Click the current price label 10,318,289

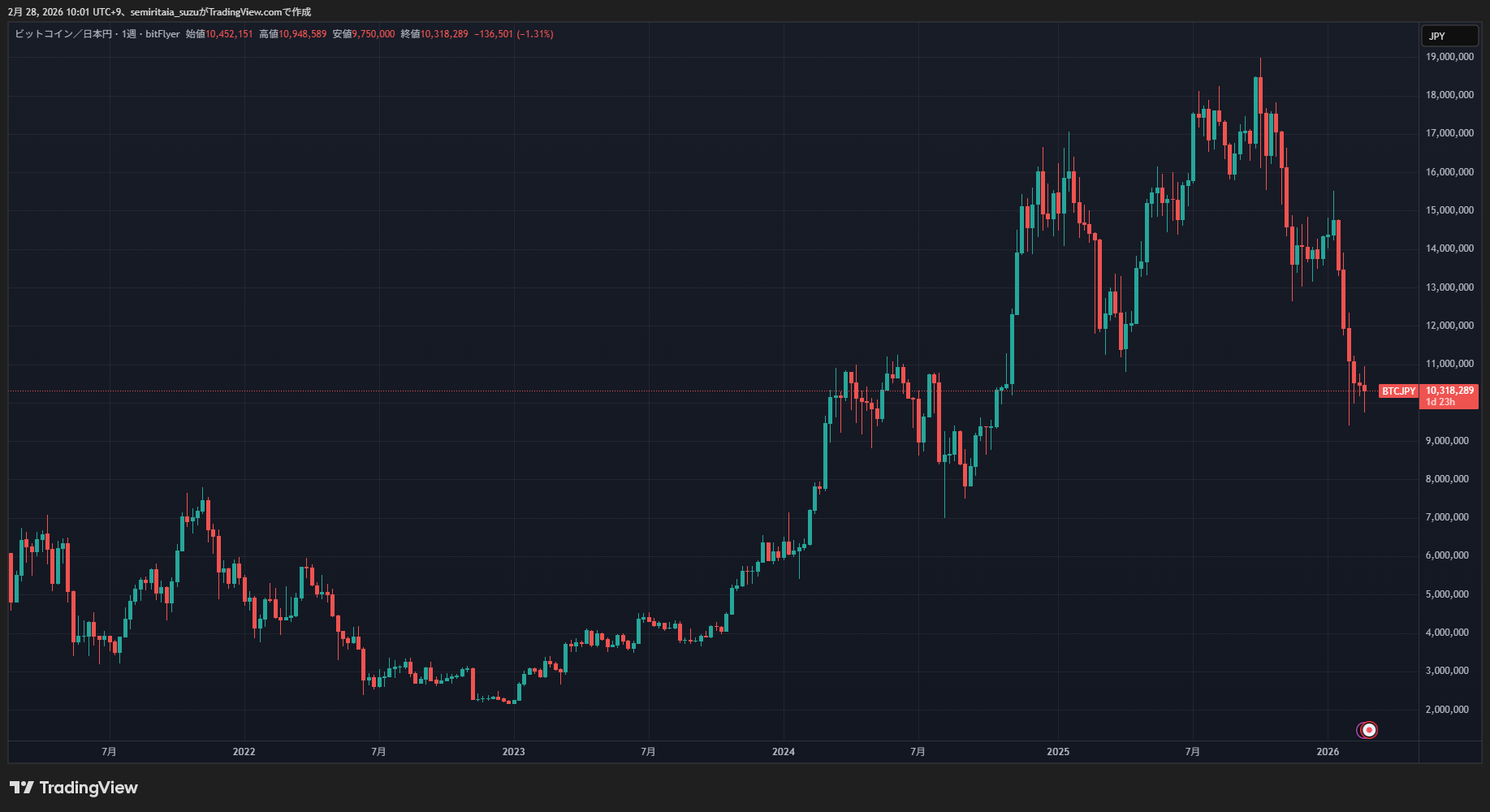click(1449, 391)
